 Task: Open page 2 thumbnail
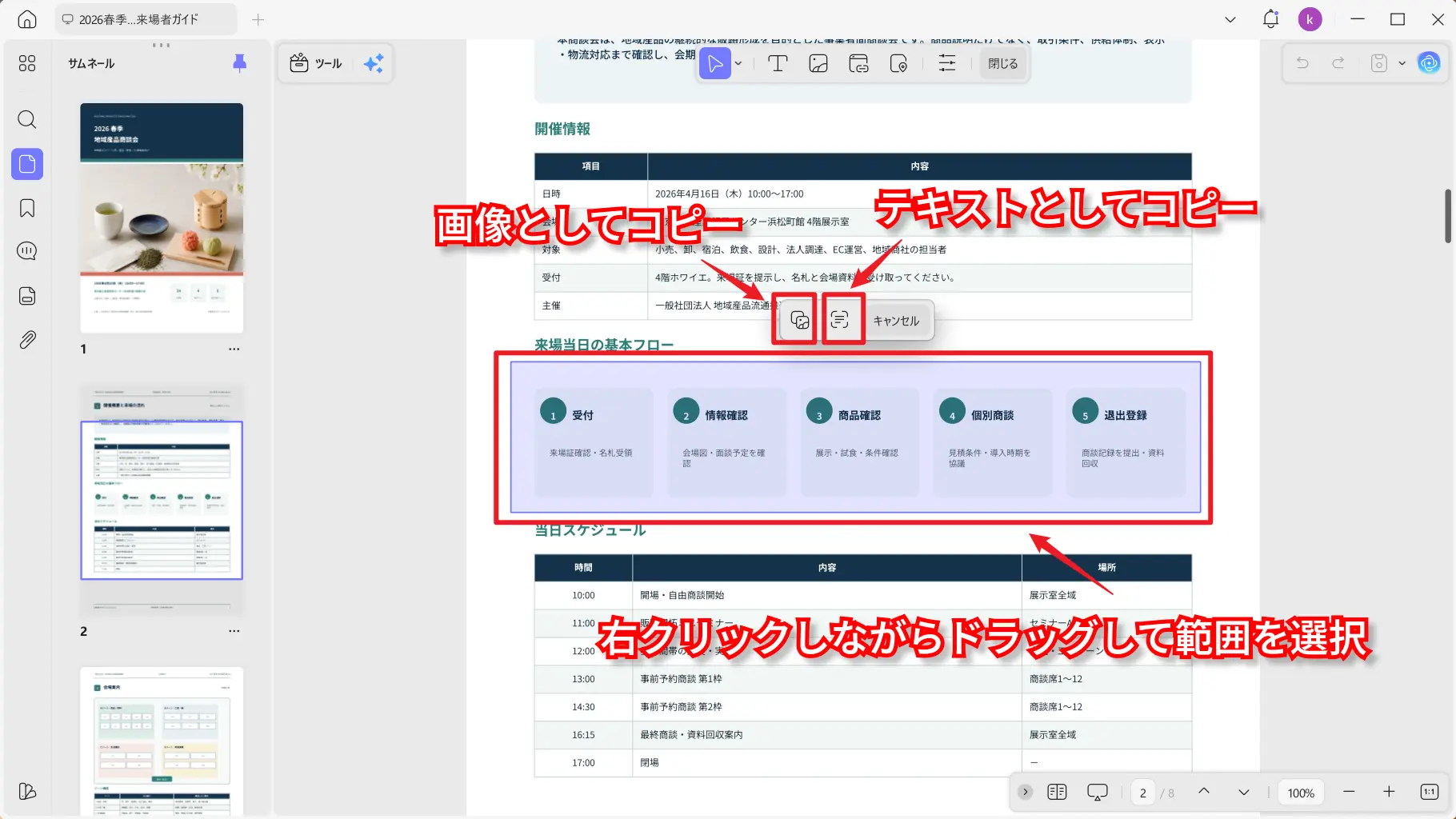pos(162,500)
